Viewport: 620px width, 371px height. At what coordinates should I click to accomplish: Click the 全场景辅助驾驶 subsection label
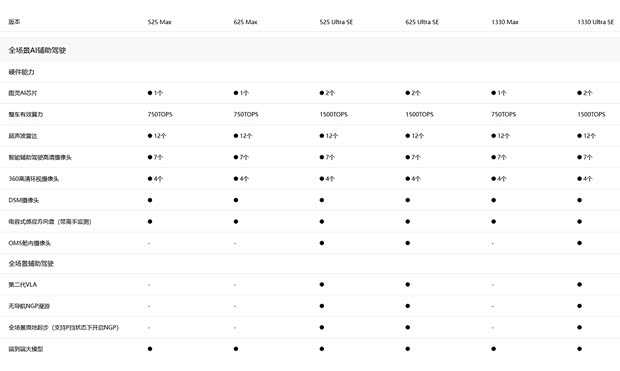tap(31, 263)
